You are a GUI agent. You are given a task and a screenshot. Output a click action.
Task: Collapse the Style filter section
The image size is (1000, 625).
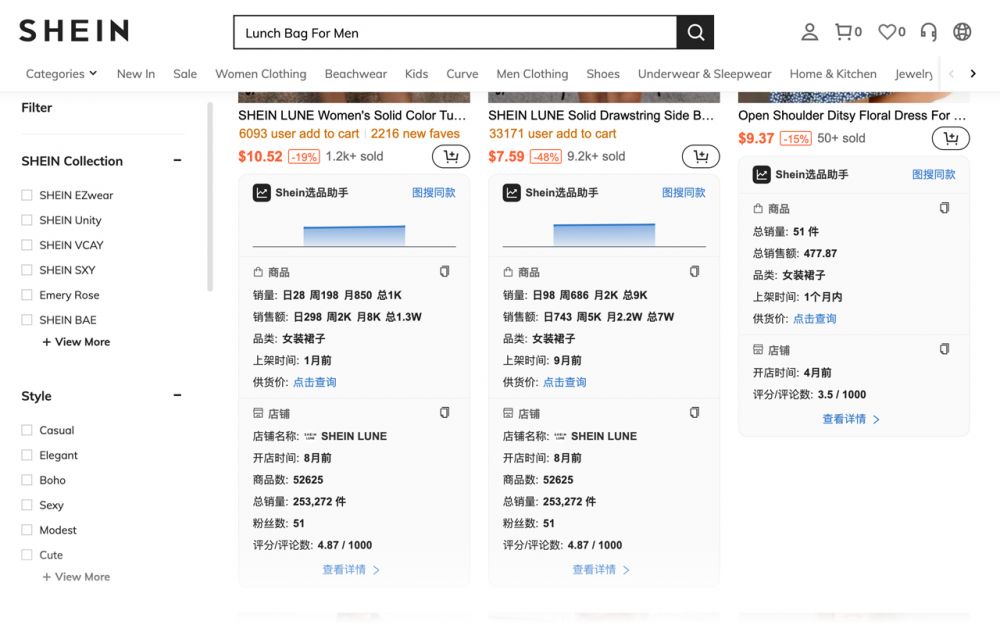point(177,395)
